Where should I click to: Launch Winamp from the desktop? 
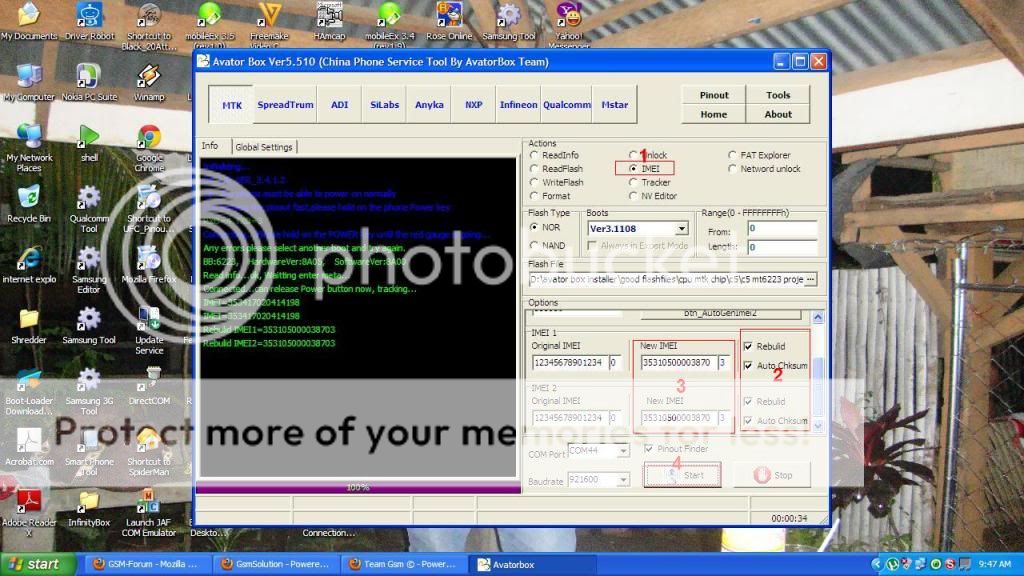tap(149, 76)
